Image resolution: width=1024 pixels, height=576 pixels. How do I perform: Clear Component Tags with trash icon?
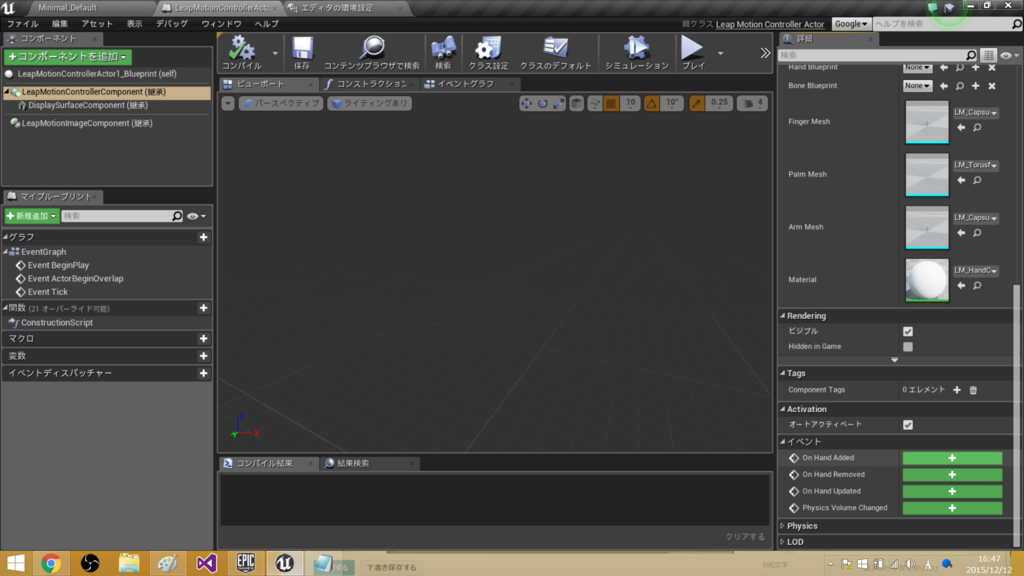pyautogui.click(x=973, y=390)
